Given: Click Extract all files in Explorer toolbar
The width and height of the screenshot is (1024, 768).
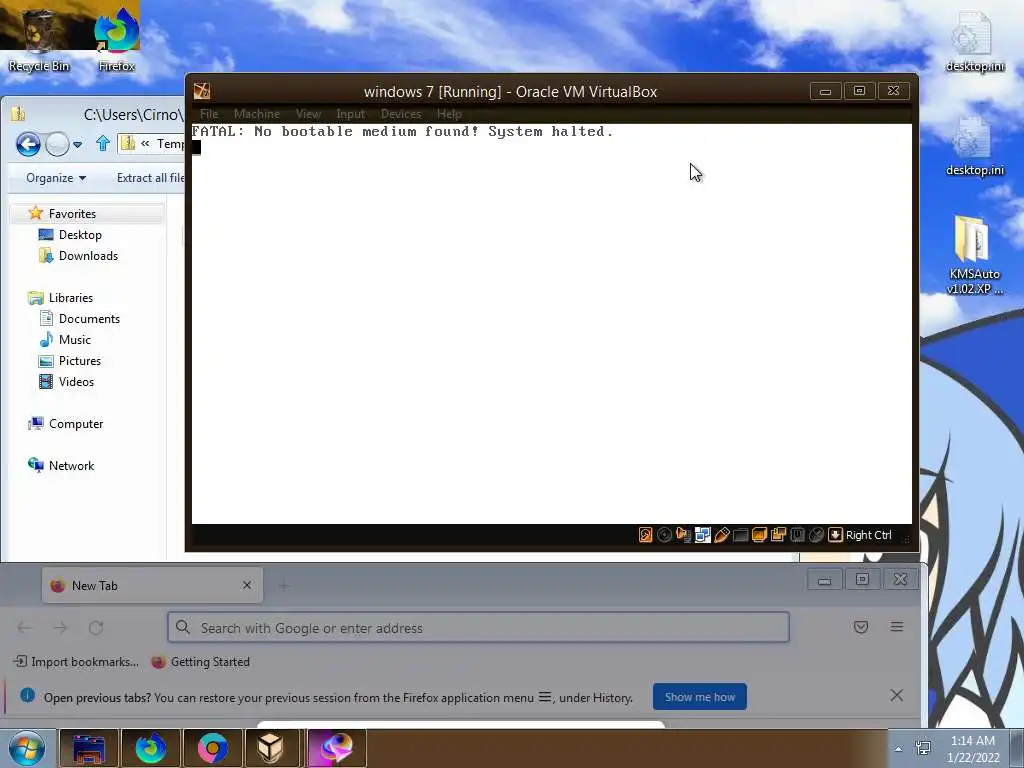Looking at the screenshot, I should click(x=150, y=178).
